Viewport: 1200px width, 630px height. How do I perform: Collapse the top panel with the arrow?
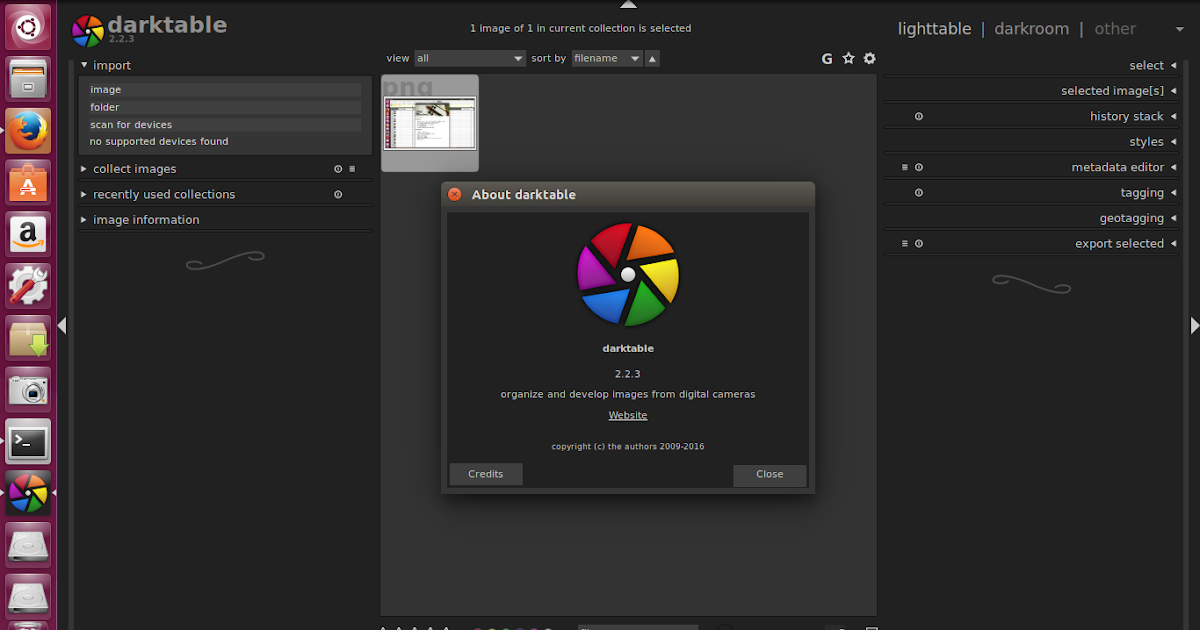point(627,4)
